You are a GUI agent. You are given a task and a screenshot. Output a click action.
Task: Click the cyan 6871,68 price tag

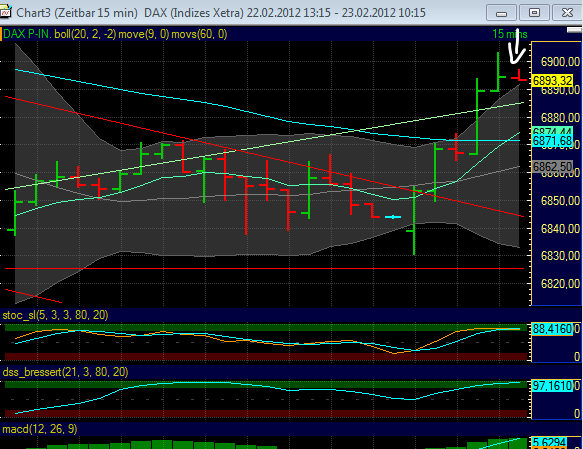click(552, 141)
